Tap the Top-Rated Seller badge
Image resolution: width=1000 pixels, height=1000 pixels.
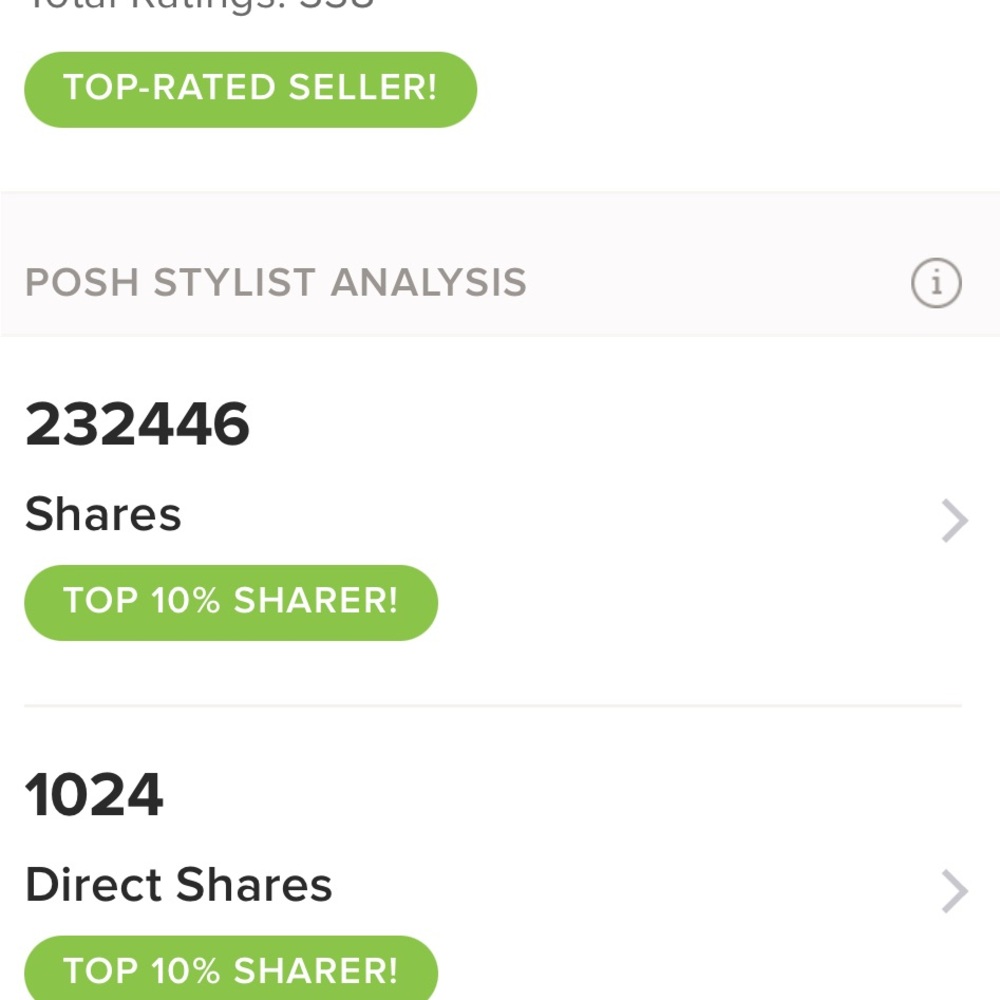click(251, 89)
